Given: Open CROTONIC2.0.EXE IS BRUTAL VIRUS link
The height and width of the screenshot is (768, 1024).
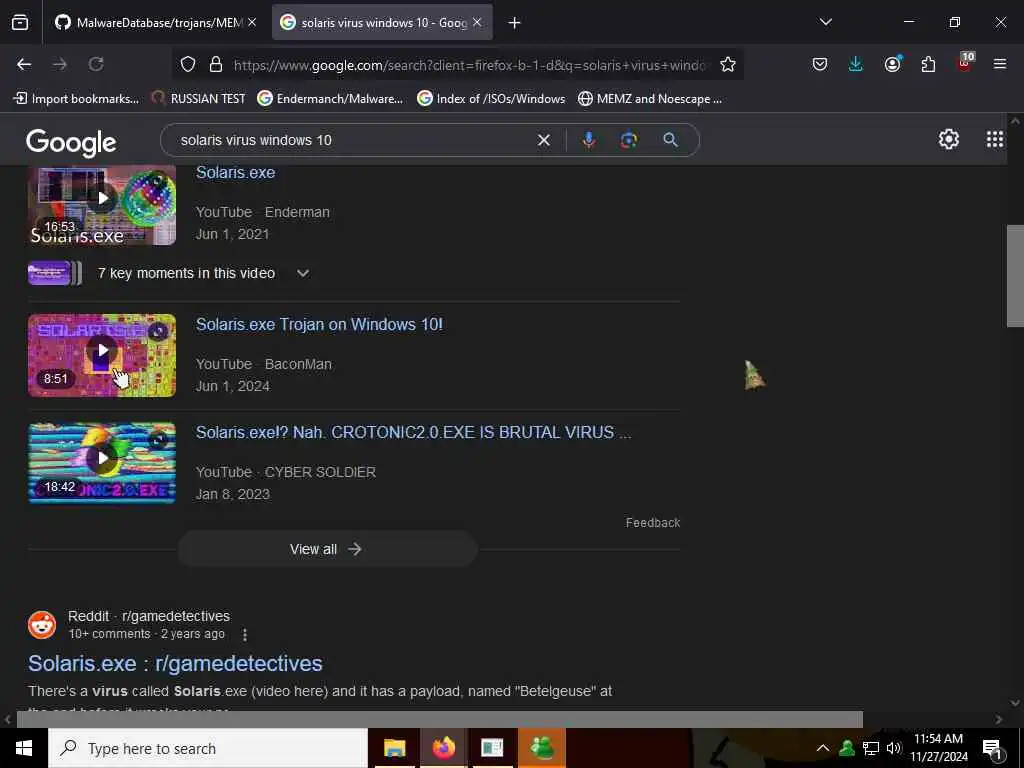Looking at the screenshot, I should [413, 432].
